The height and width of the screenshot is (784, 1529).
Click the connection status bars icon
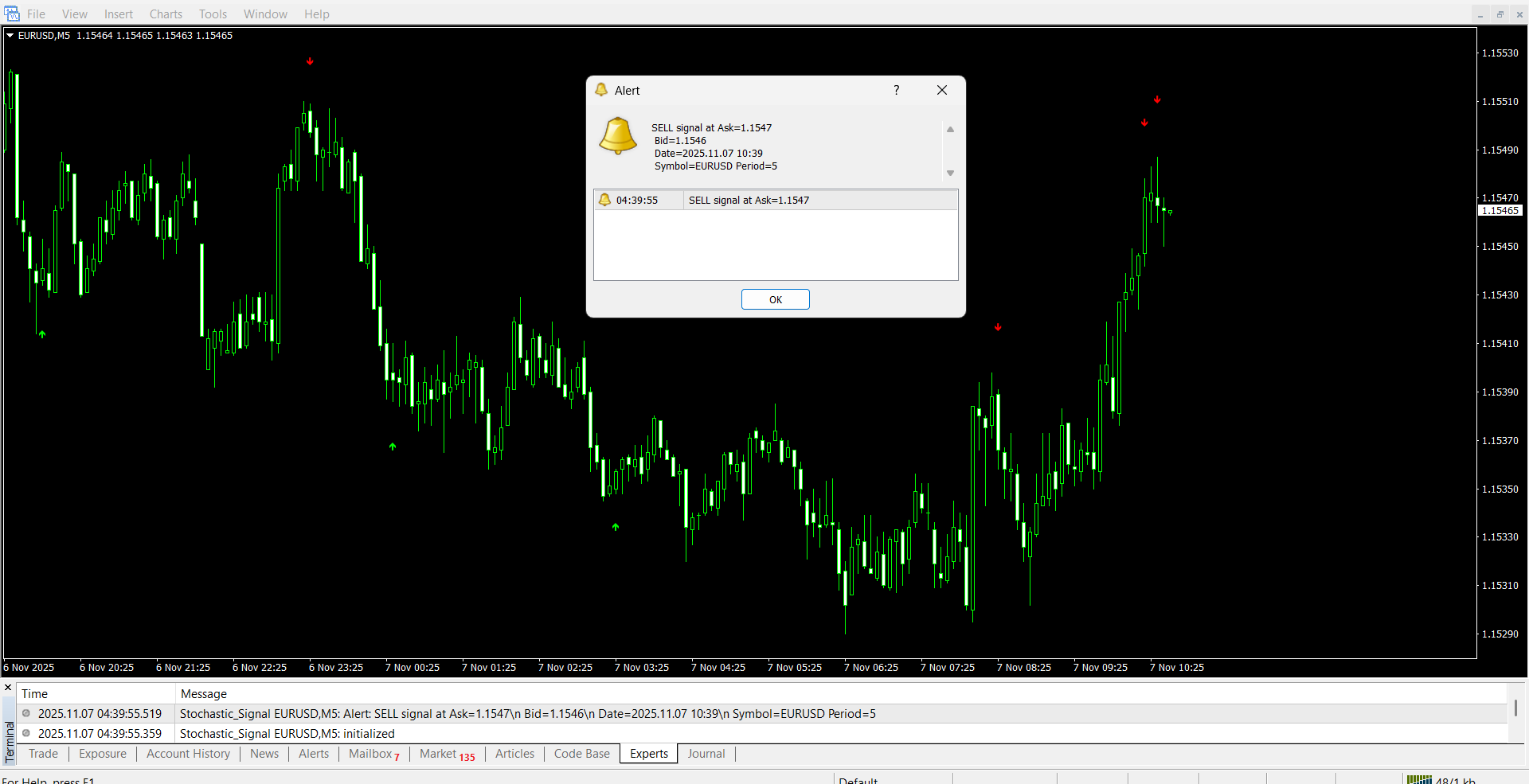tap(1418, 780)
